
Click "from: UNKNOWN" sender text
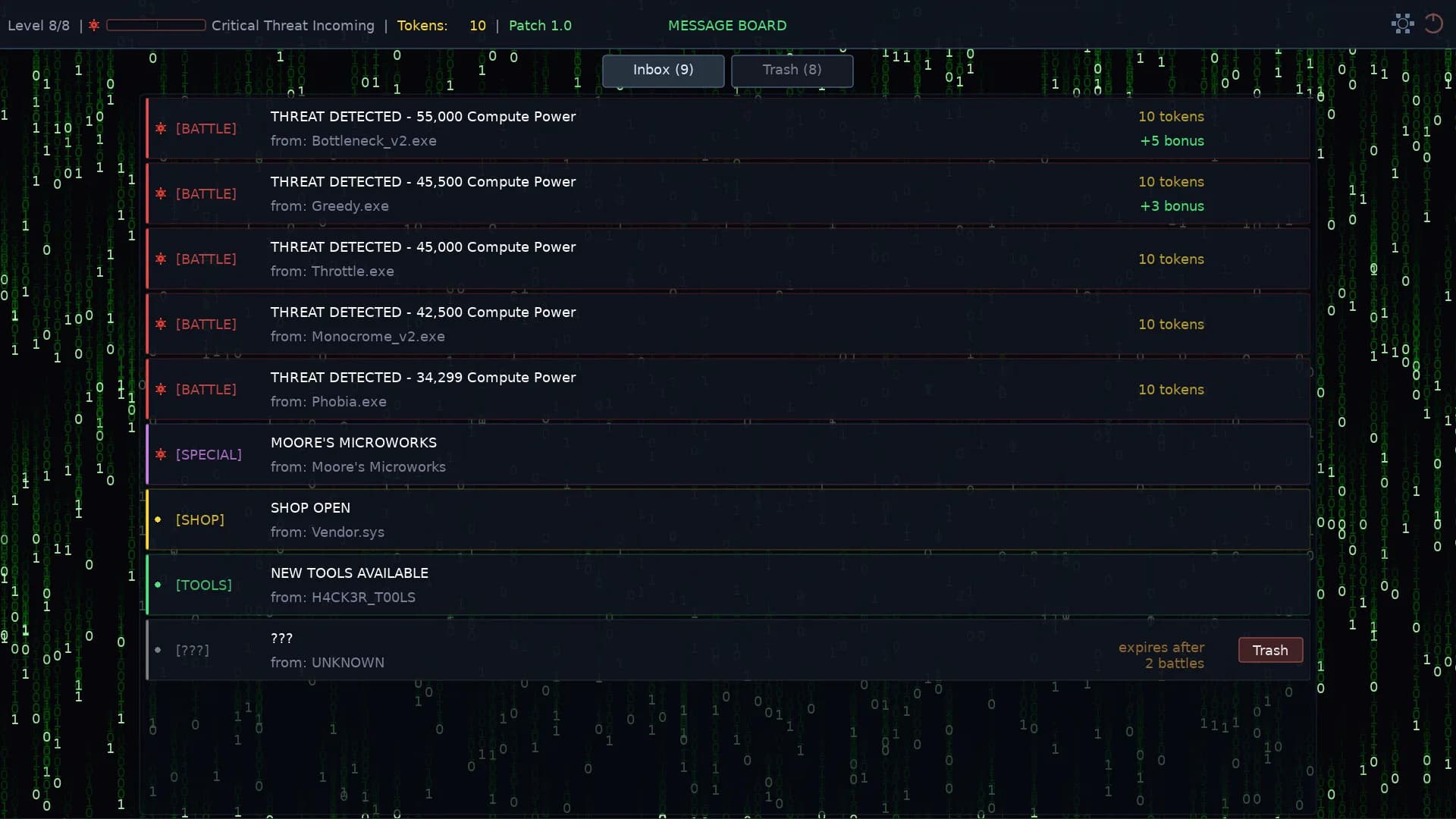click(328, 662)
